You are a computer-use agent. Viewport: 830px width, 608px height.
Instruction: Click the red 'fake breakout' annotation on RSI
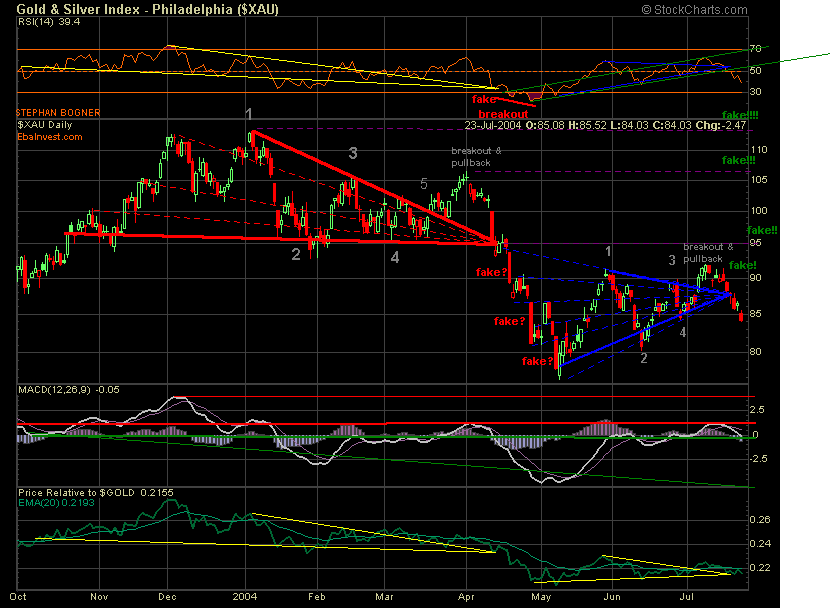[500, 106]
